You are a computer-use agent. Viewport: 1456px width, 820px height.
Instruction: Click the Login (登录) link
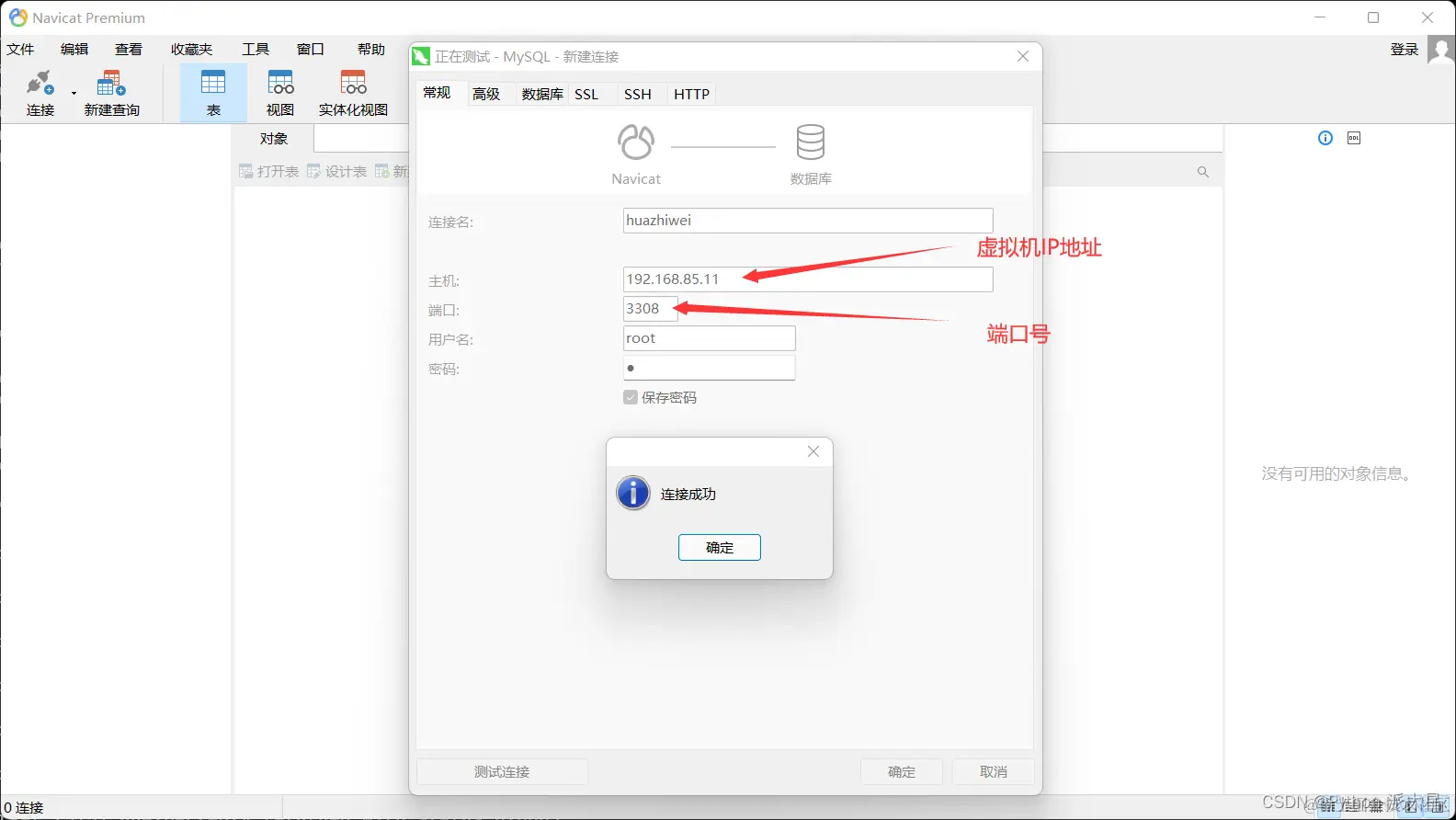click(1404, 50)
